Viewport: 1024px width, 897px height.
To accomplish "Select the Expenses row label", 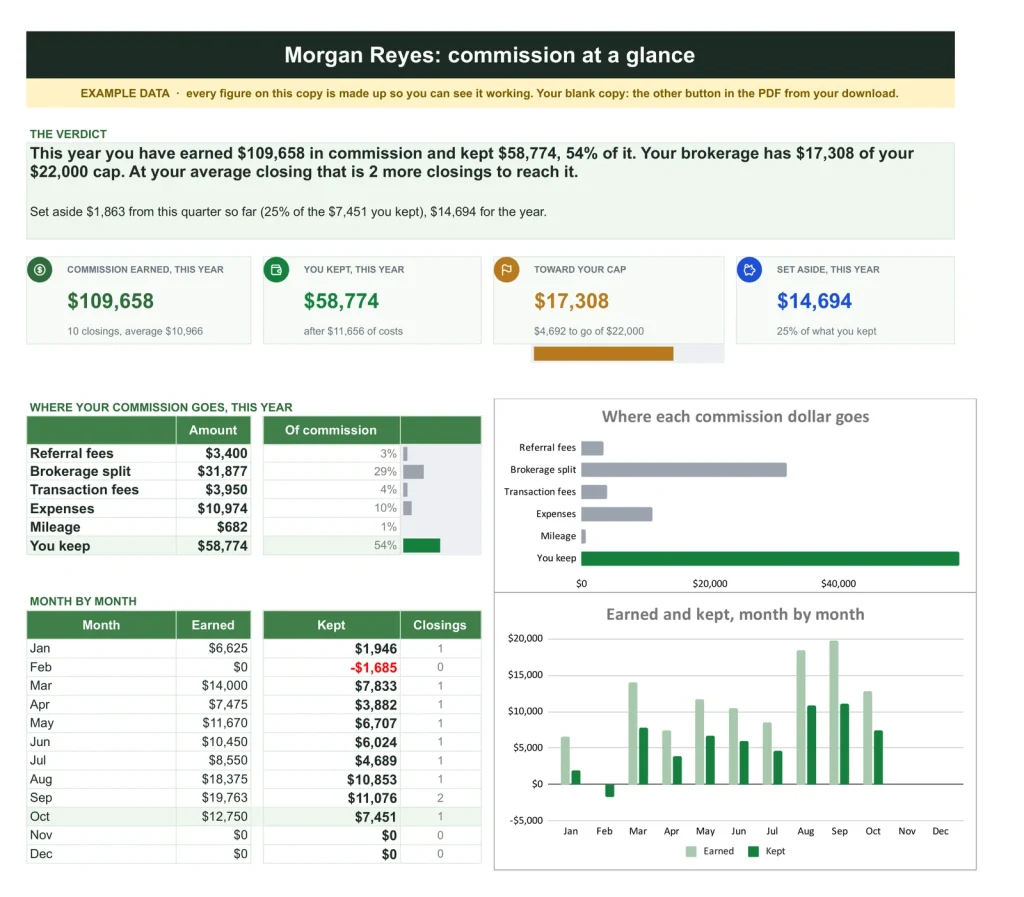I will pos(62,509).
